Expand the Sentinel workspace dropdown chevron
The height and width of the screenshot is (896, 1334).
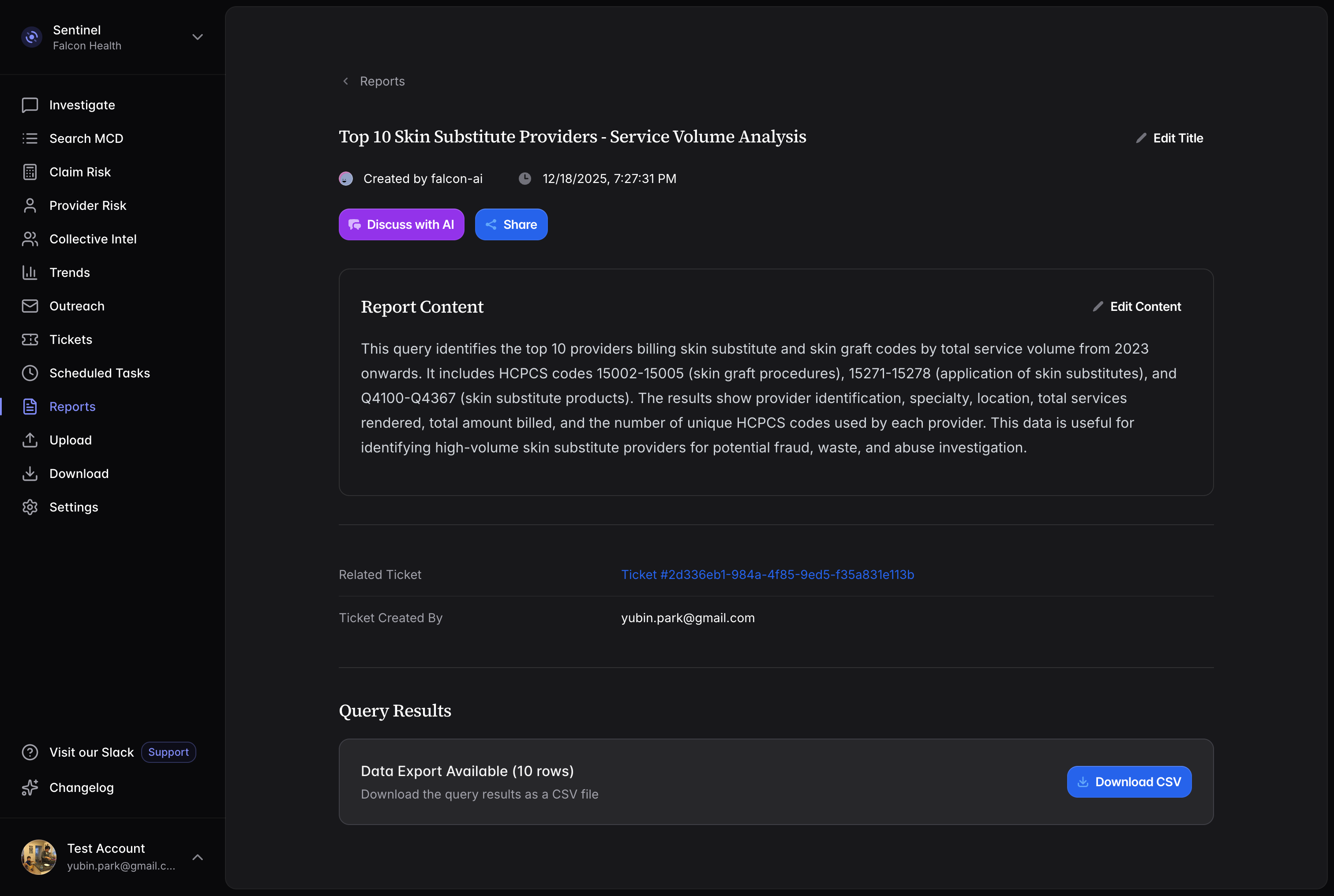click(x=198, y=37)
